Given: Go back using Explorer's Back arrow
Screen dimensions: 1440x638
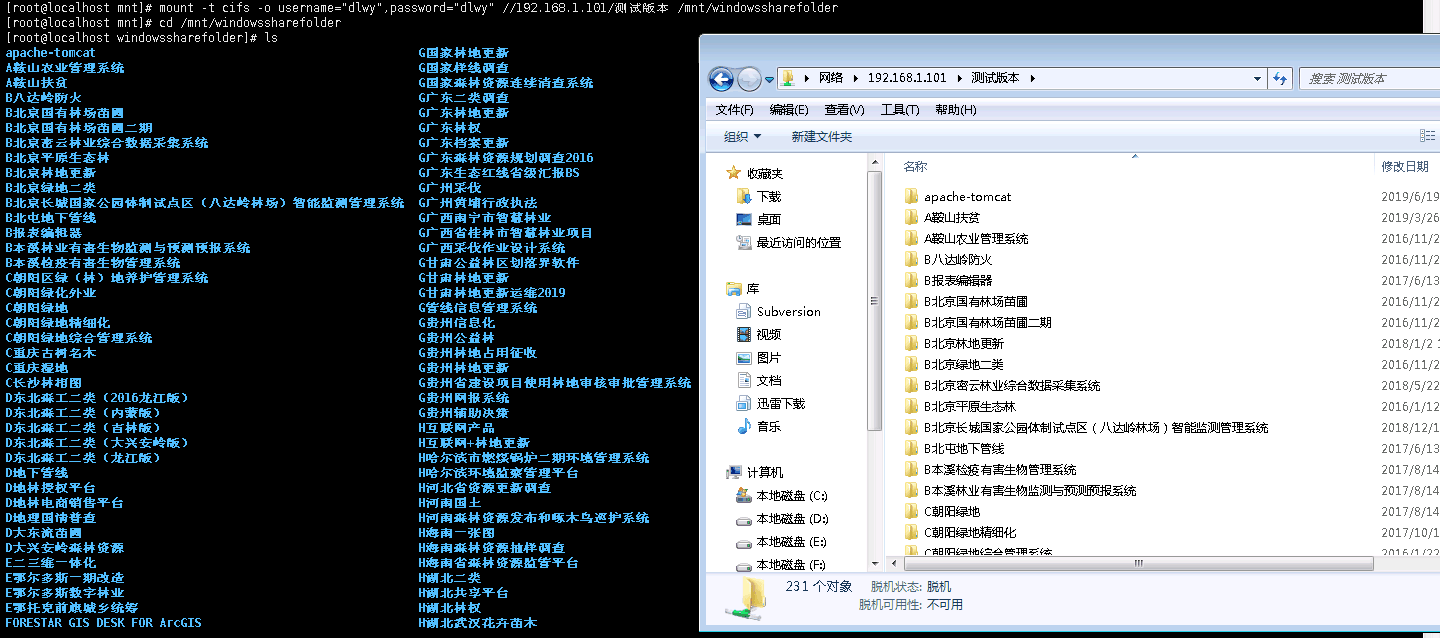Looking at the screenshot, I should [721, 78].
